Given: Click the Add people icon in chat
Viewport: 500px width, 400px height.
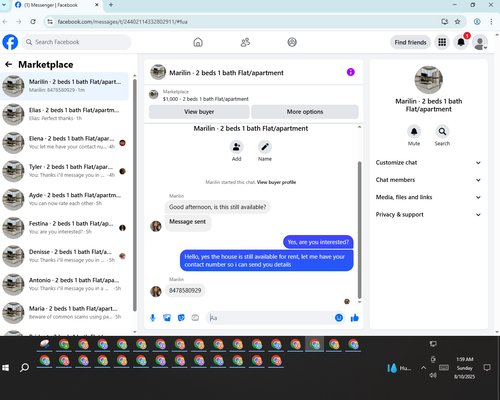Looking at the screenshot, I should coord(236,147).
